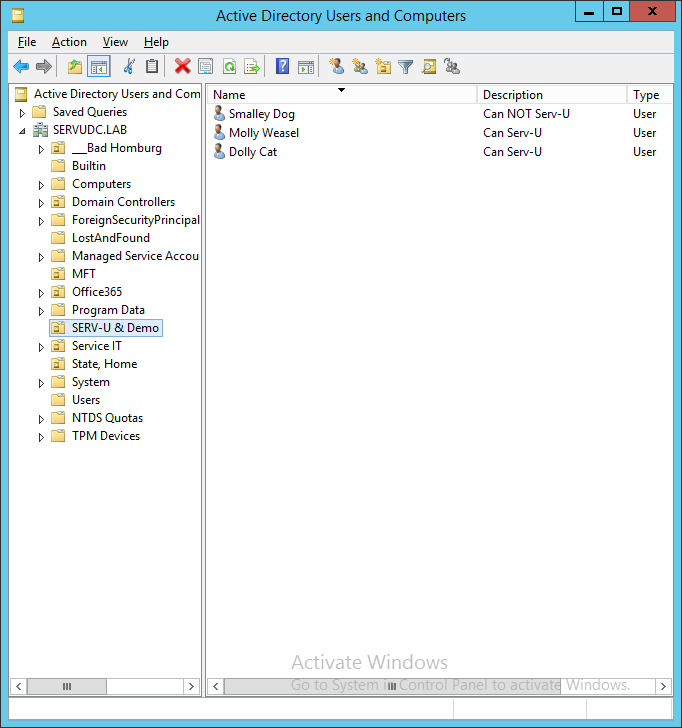Open filter options funnel icon

tap(405, 67)
